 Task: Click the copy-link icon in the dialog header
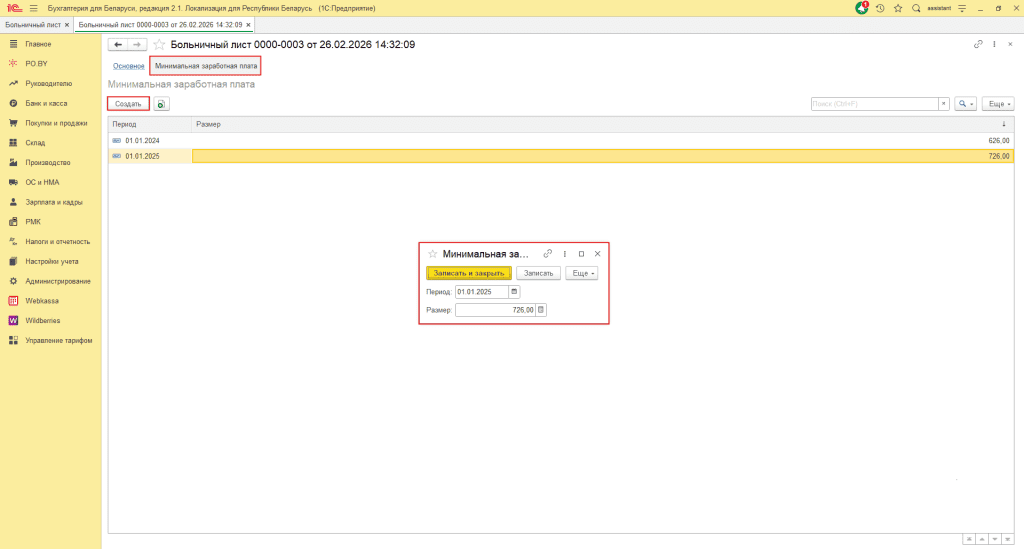tap(547, 254)
